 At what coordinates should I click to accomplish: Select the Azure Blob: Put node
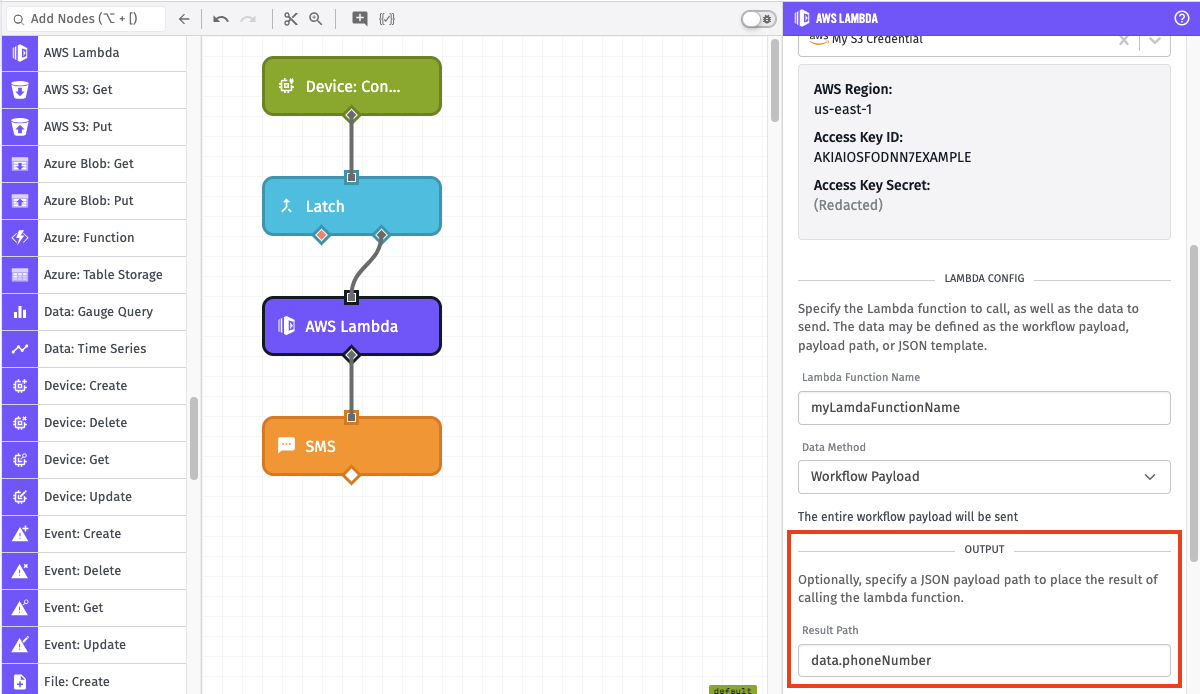pyautogui.click(x=94, y=201)
